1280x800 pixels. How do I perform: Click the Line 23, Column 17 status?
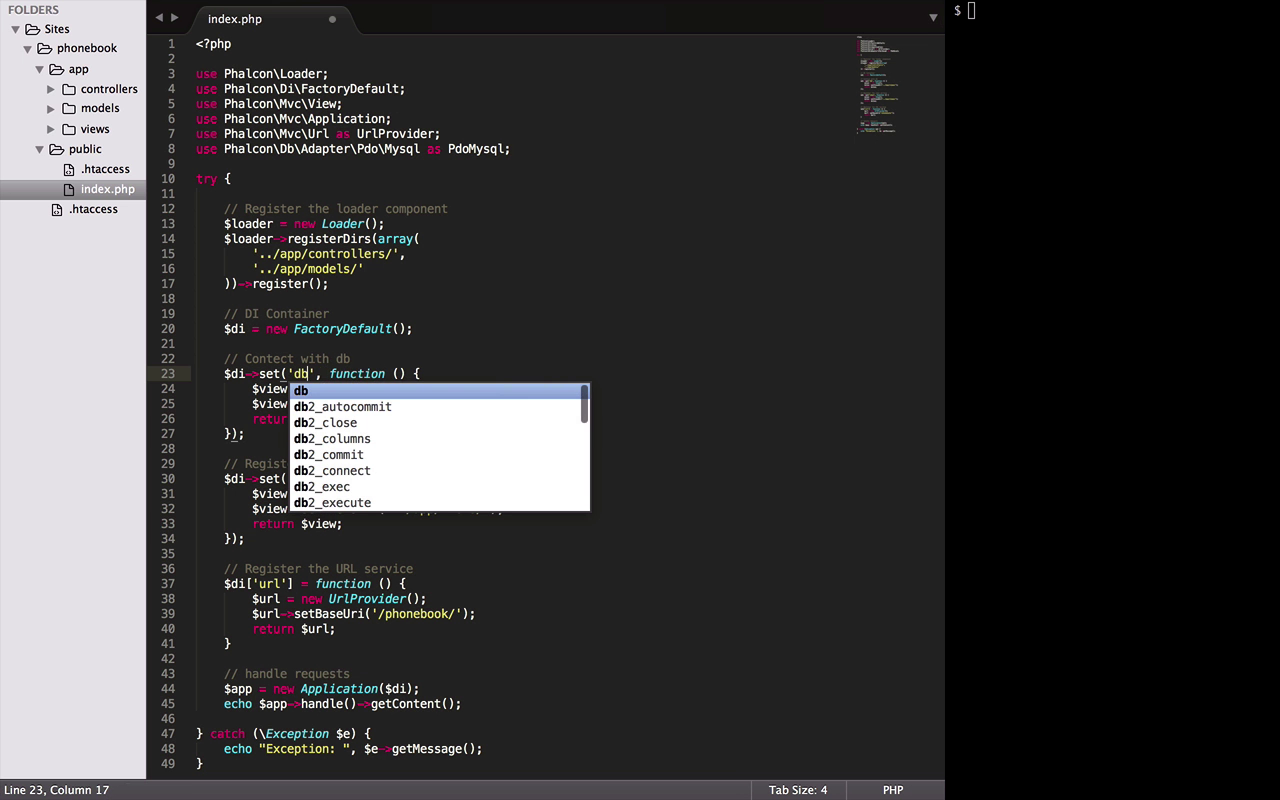[x=57, y=790]
